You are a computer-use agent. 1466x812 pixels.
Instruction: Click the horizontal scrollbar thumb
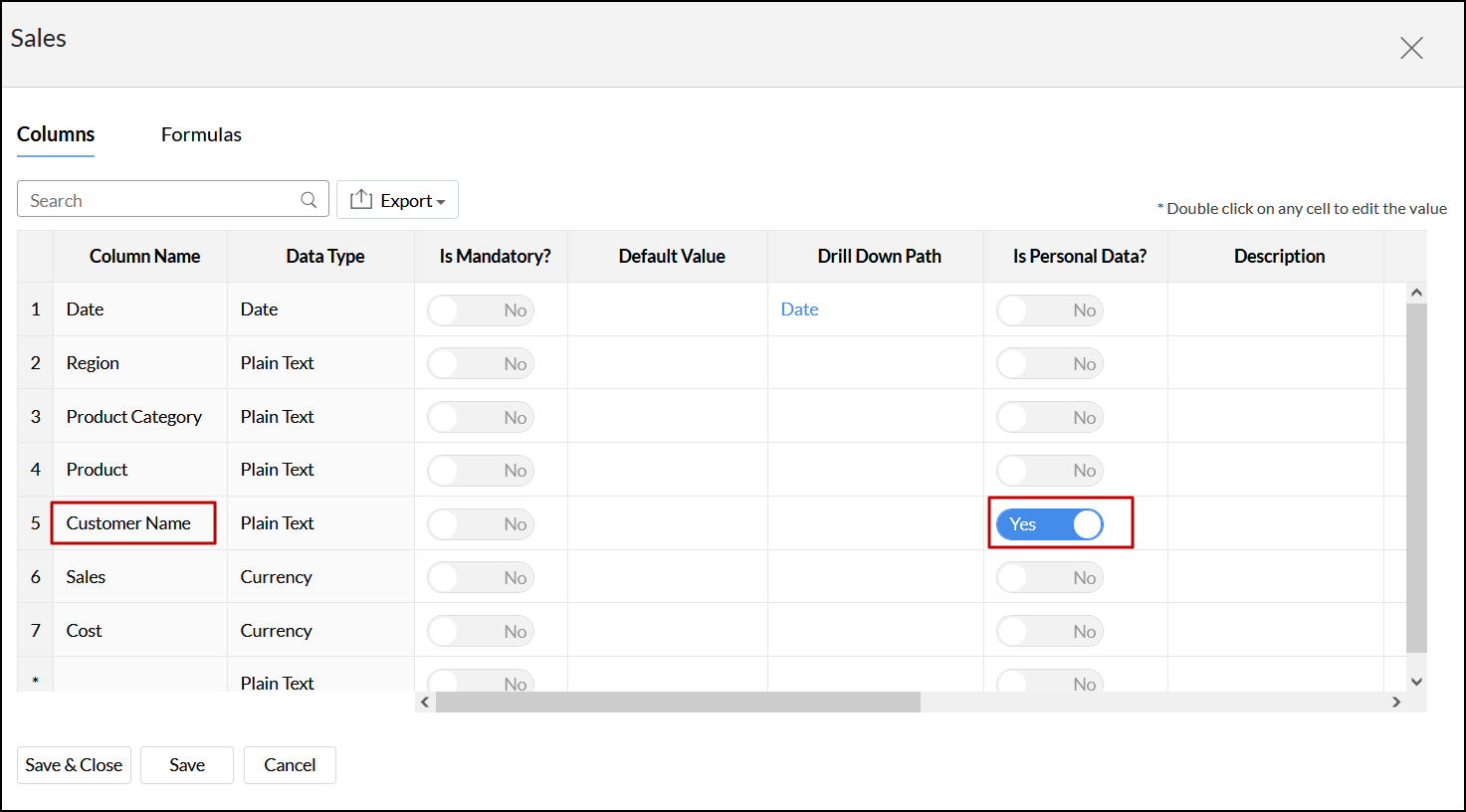pos(677,703)
